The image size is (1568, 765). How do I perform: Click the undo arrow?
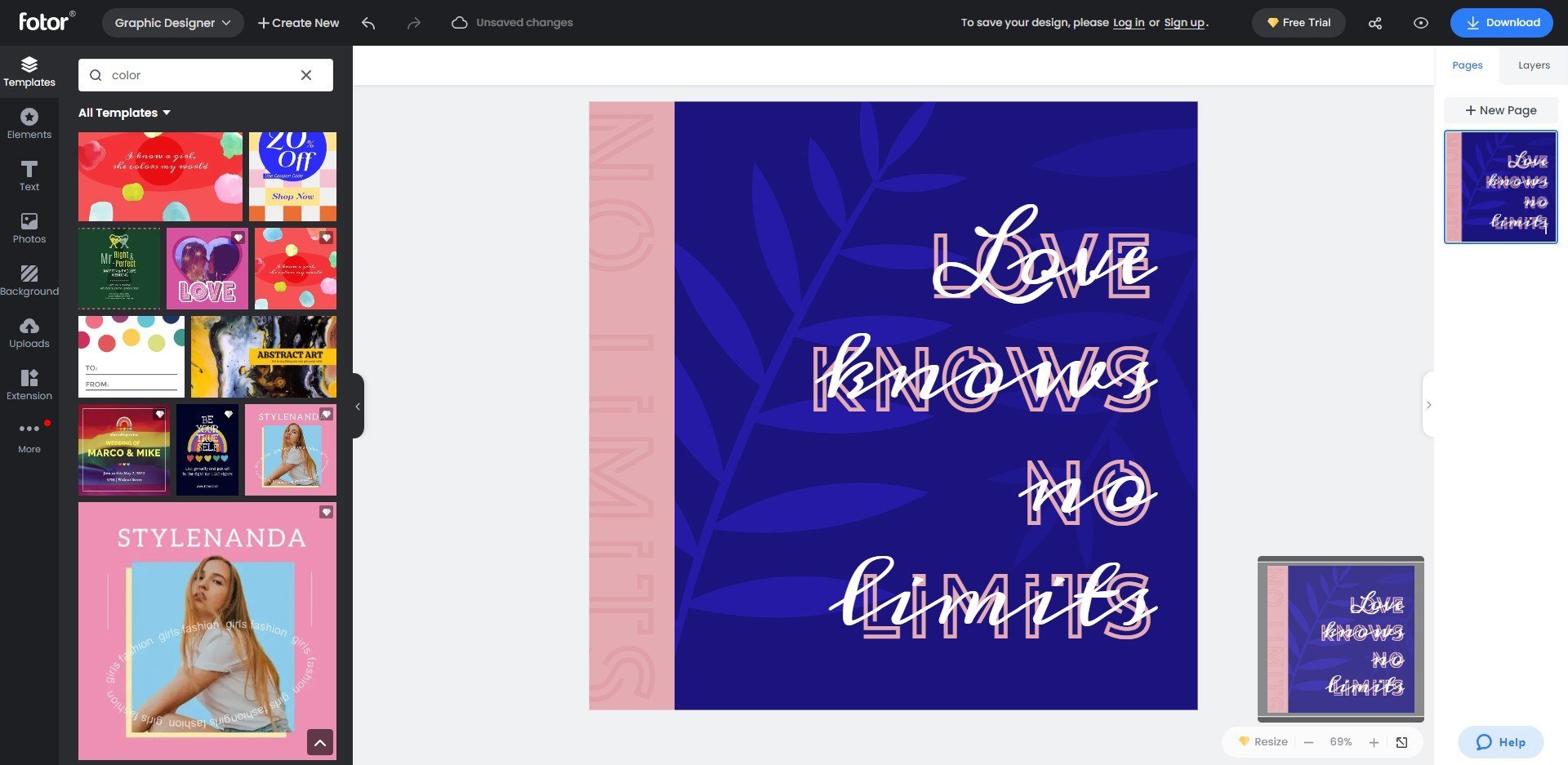[368, 23]
